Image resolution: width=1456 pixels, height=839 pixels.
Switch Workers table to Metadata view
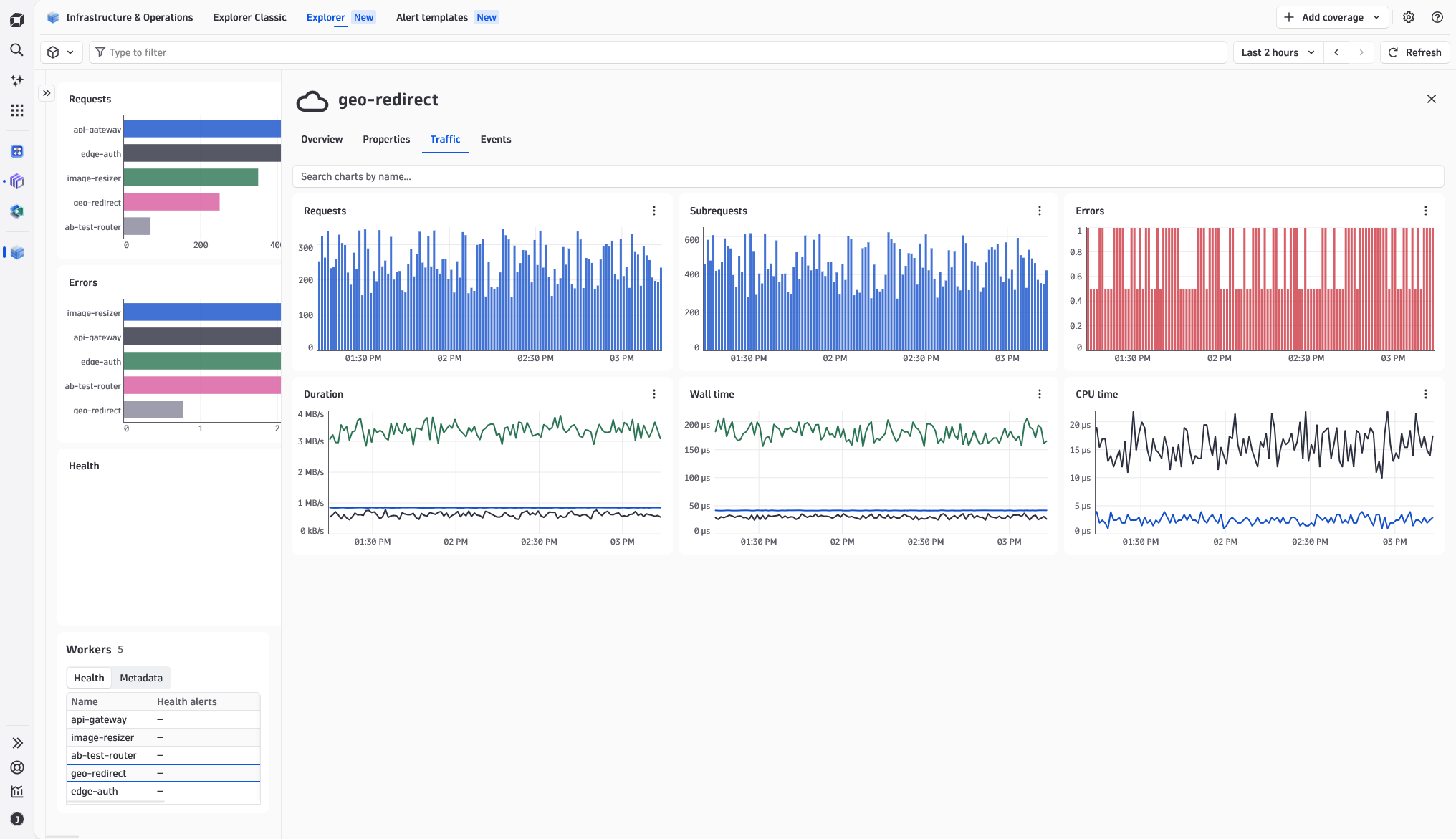pyautogui.click(x=141, y=678)
